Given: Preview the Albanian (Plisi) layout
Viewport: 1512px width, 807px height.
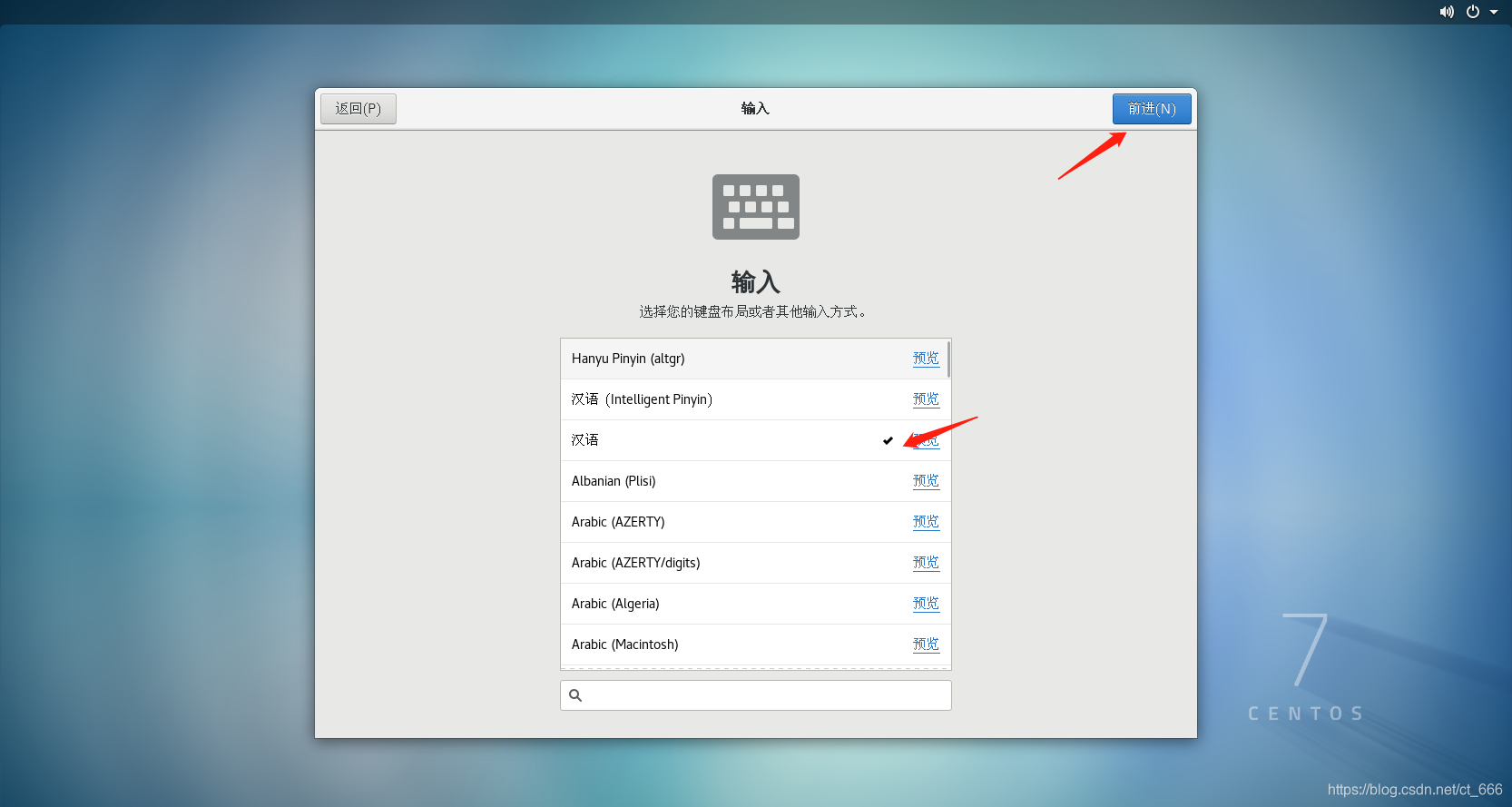Looking at the screenshot, I should point(926,481).
